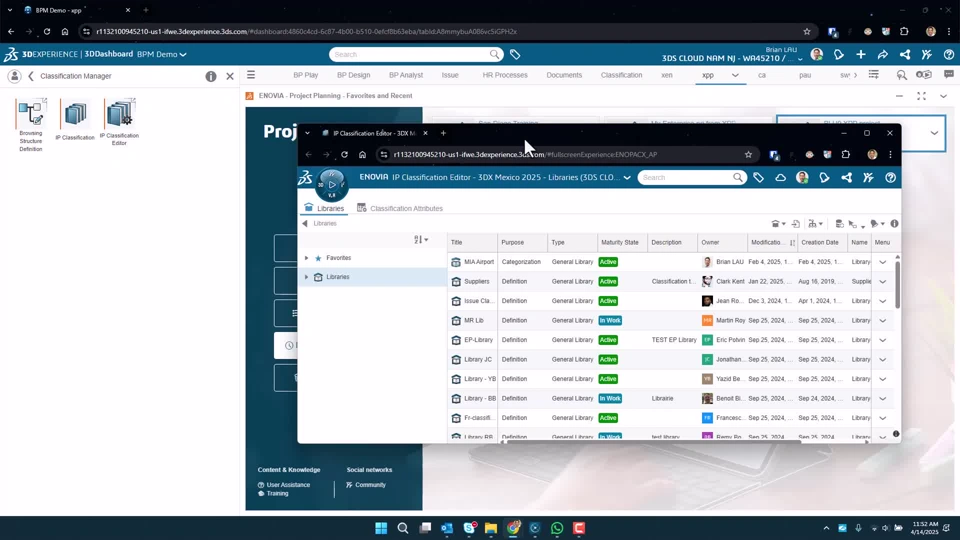Sort the table by the Maturity State header
The width and height of the screenshot is (960, 540).
[x=620, y=242]
